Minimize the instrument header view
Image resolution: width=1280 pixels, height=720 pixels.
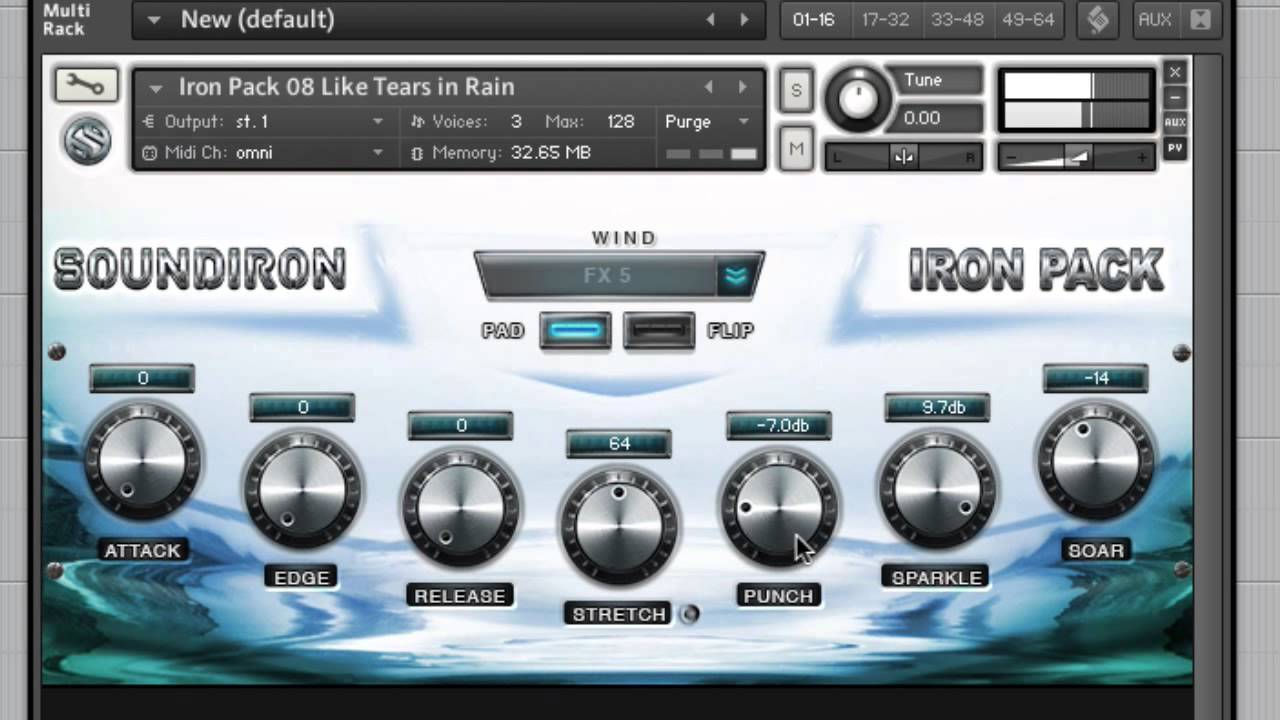(x=1175, y=98)
